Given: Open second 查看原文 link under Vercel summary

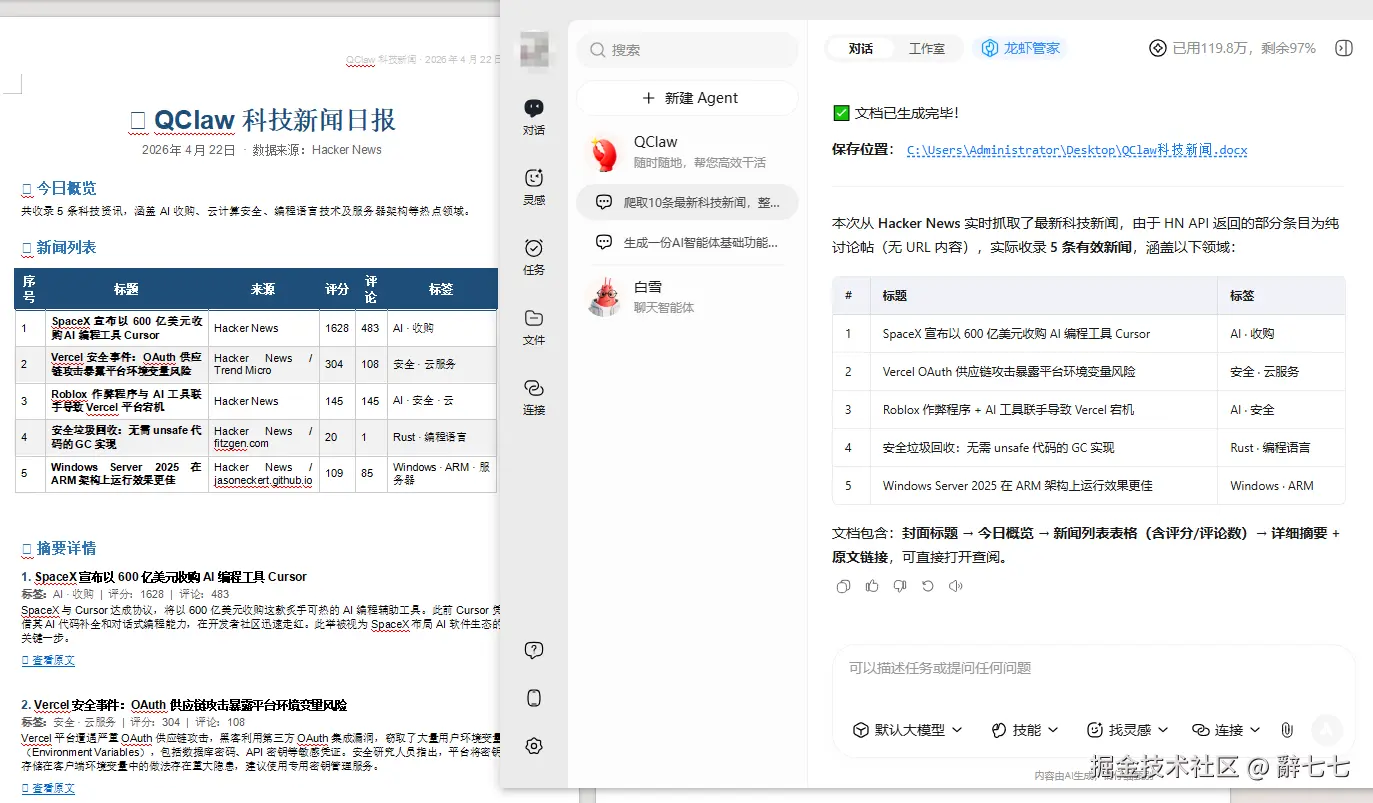Looking at the screenshot, I should pos(49,788).
